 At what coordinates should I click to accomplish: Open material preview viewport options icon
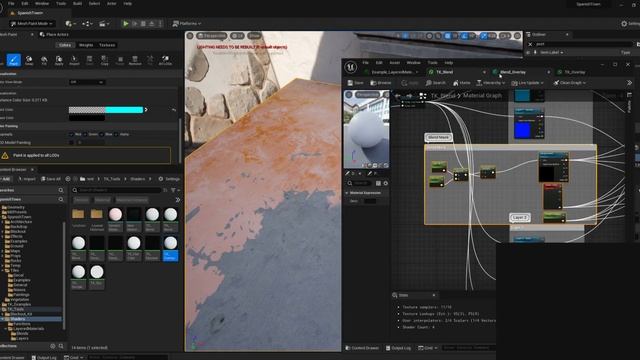tap(349, 95)
